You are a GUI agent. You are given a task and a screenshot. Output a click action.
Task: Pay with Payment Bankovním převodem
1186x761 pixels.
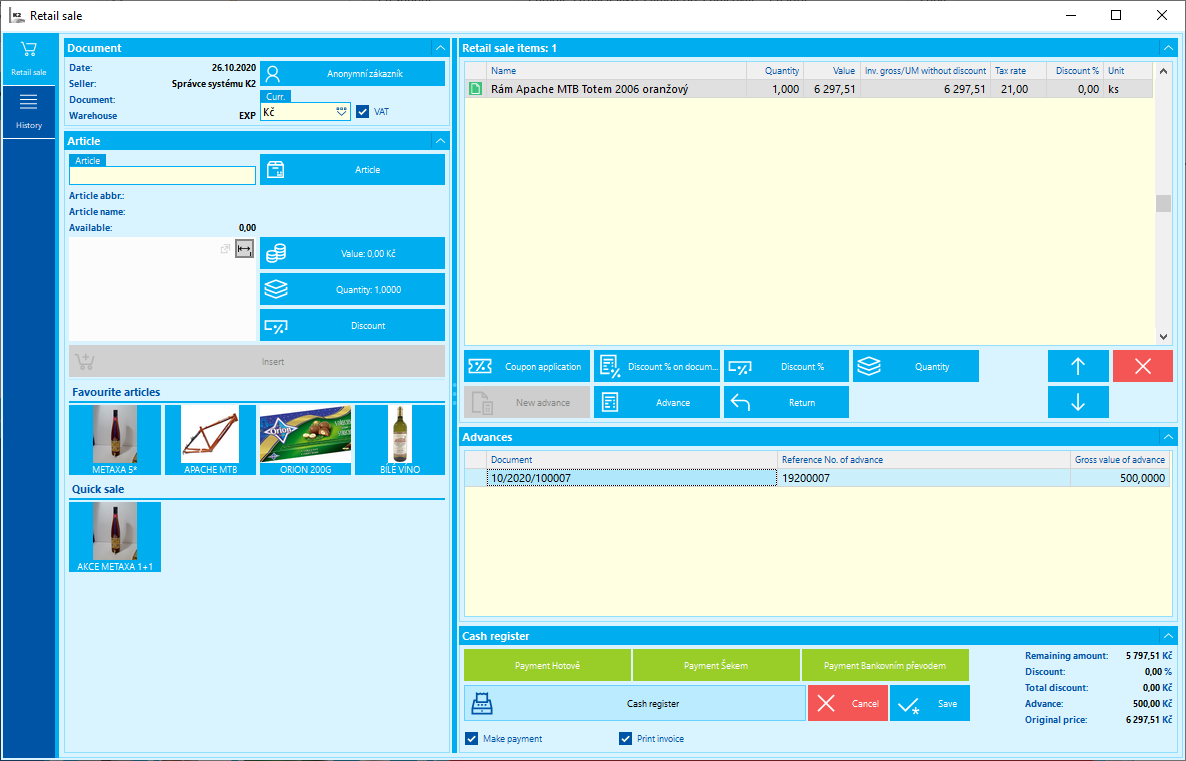tap(885, 666)
